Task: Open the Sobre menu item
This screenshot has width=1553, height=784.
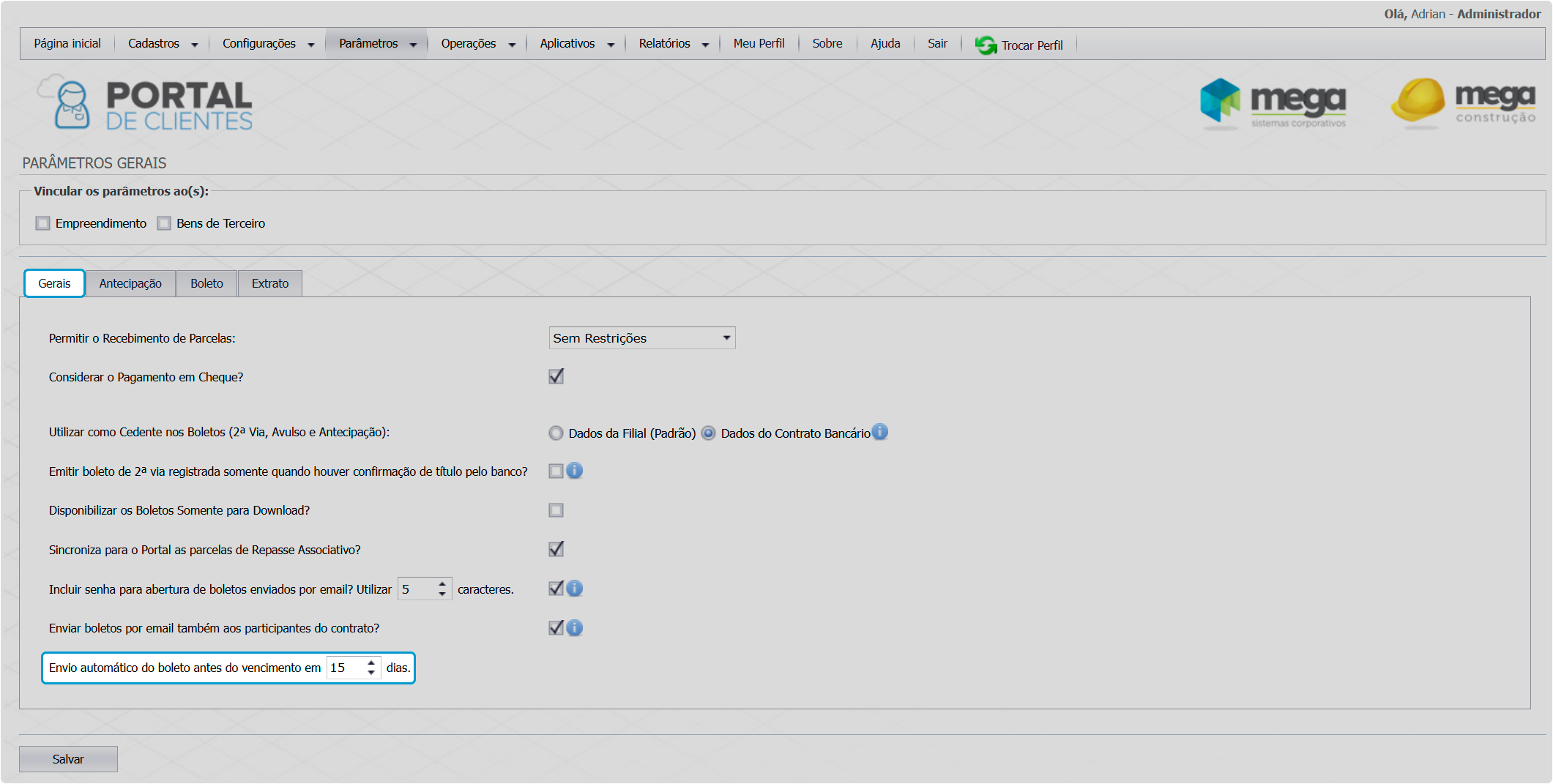Action: coord(827,44)
